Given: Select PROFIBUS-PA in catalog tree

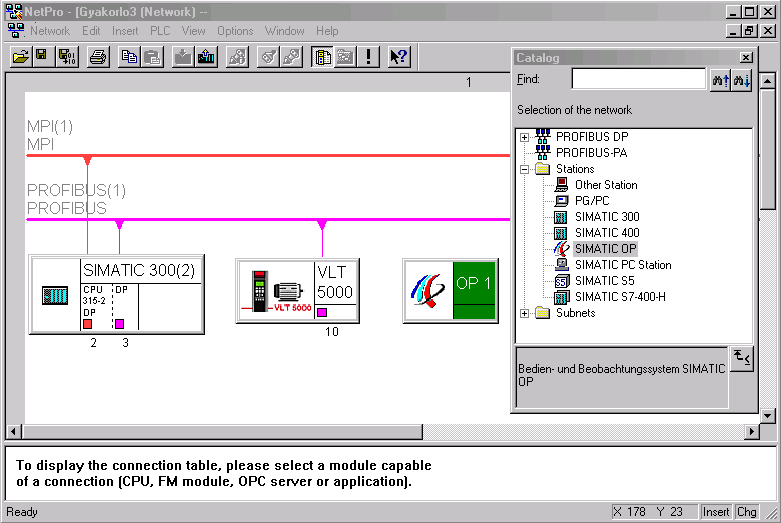Looking at the screenshot, I should coord(591,152).
